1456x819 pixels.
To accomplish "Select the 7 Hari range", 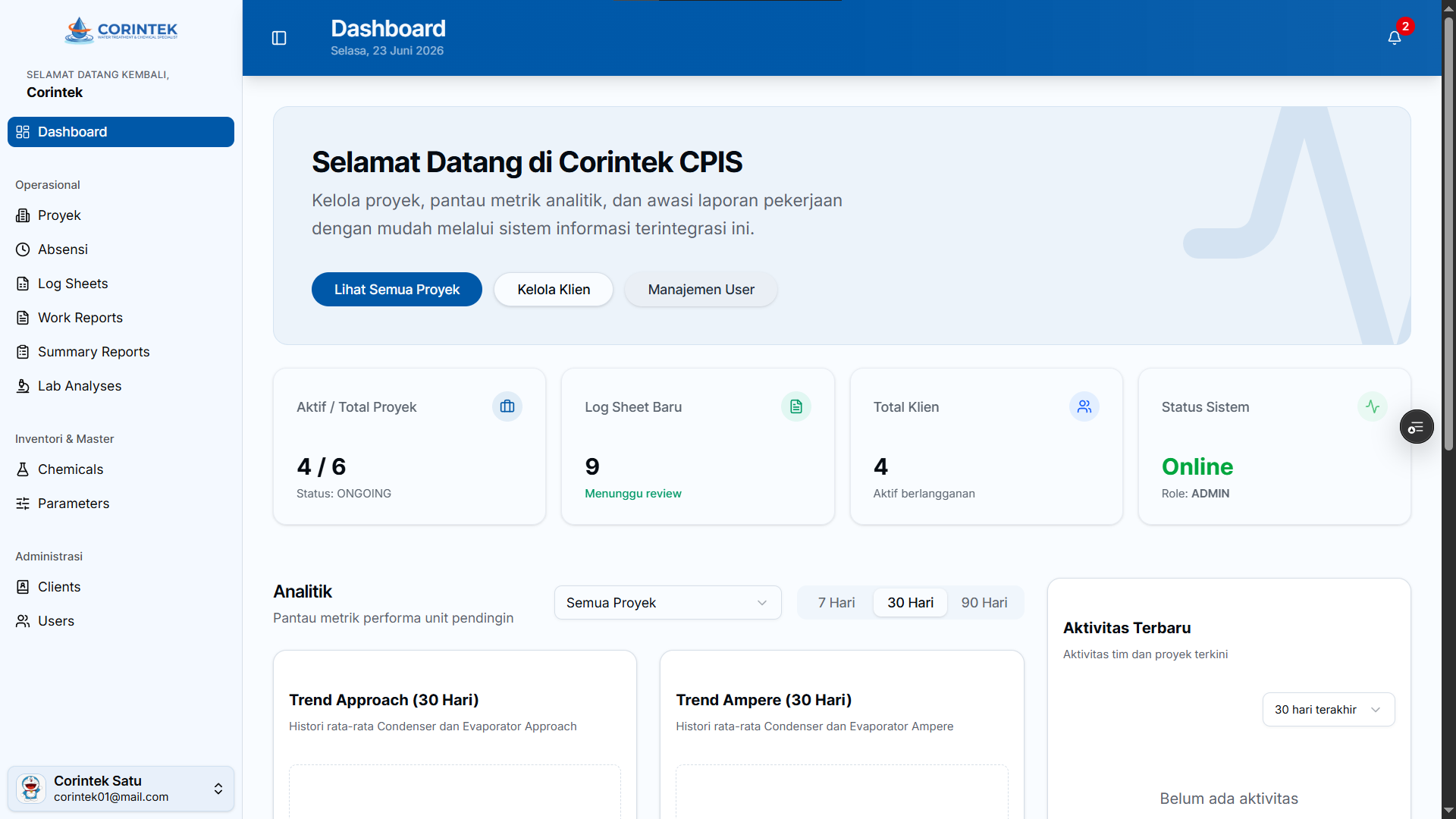I will (x=836, y=603).
